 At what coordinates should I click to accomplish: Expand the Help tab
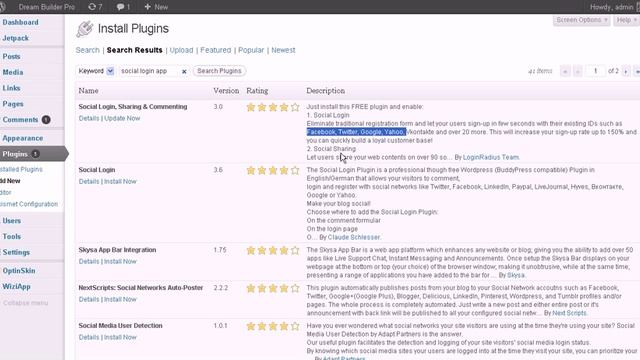click(626, 20)
